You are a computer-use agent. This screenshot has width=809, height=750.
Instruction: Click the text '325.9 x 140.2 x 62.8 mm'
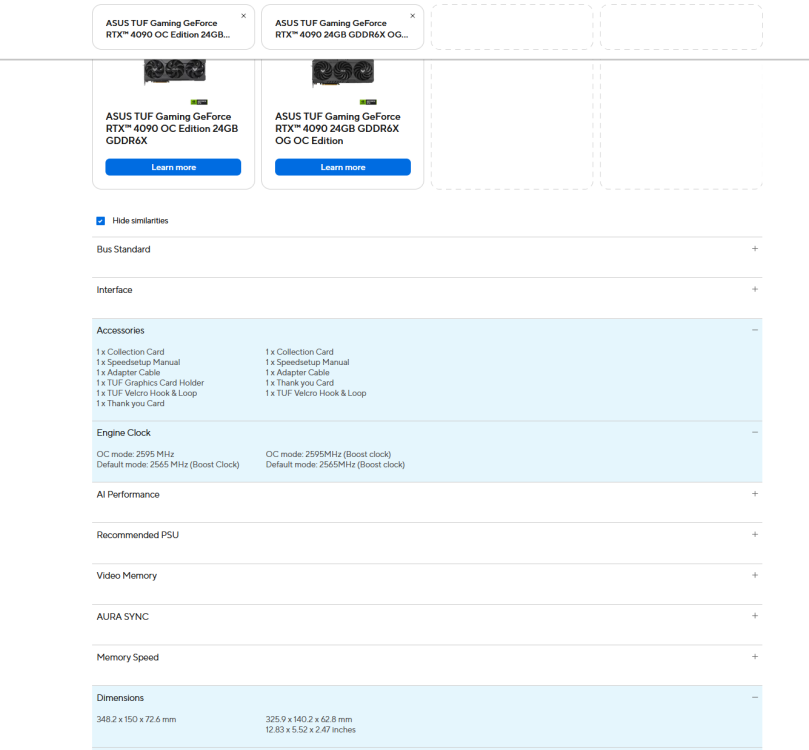(309, 719)
